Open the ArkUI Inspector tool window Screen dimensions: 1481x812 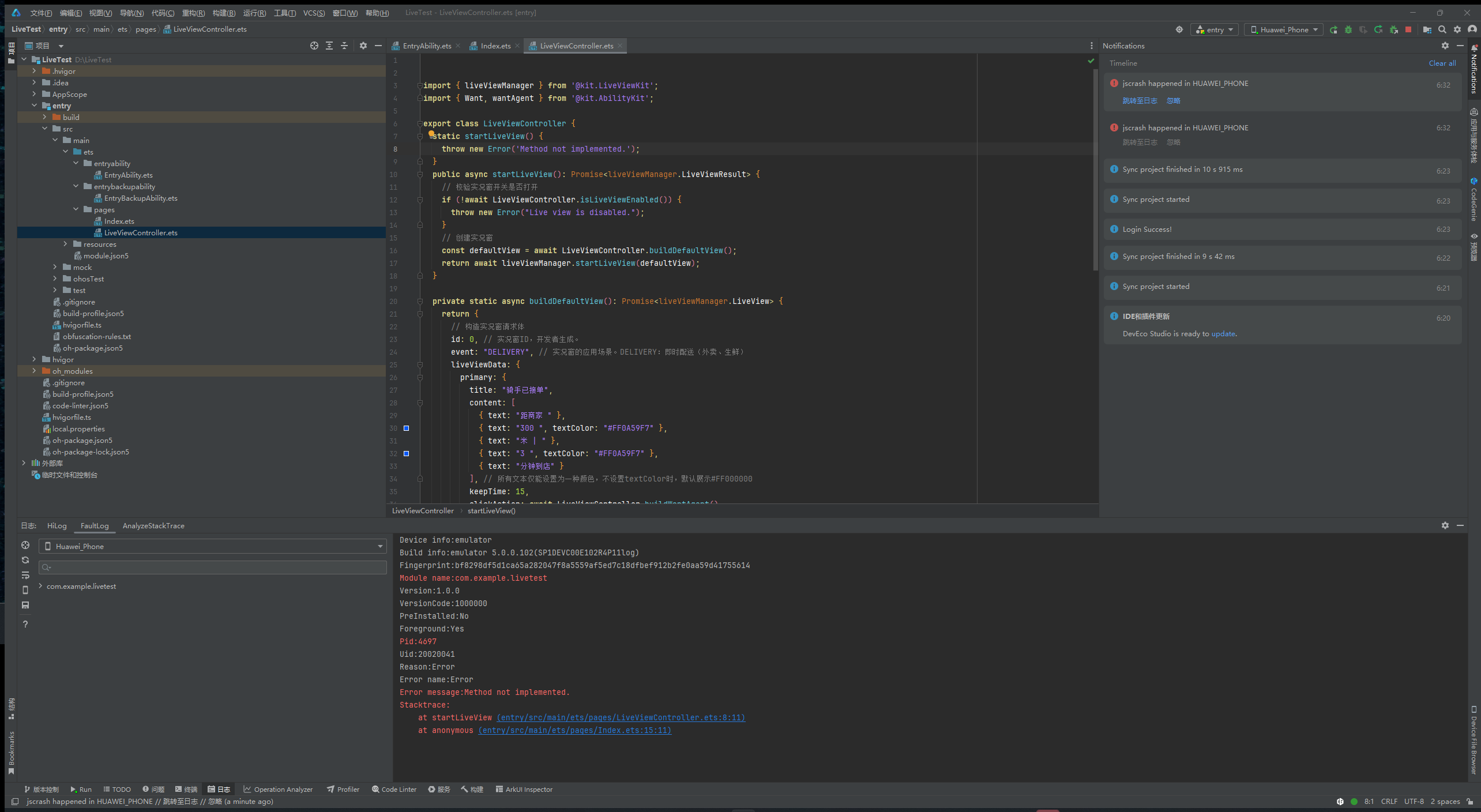(524, 790)
